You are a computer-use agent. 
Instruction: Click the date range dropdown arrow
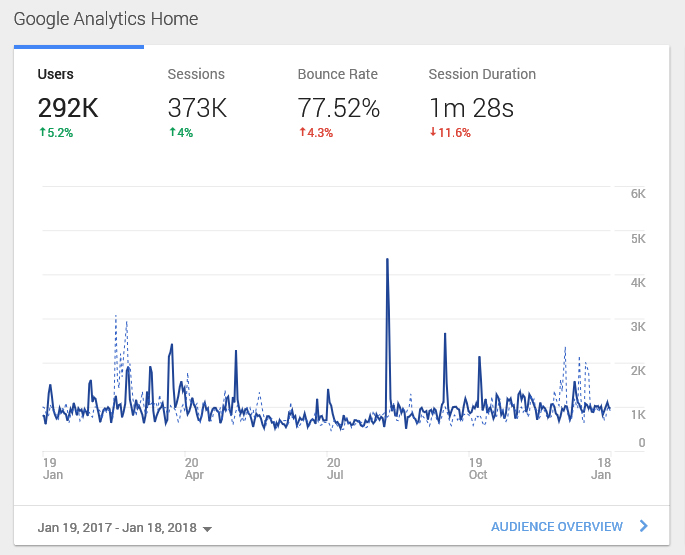[207, 528]
